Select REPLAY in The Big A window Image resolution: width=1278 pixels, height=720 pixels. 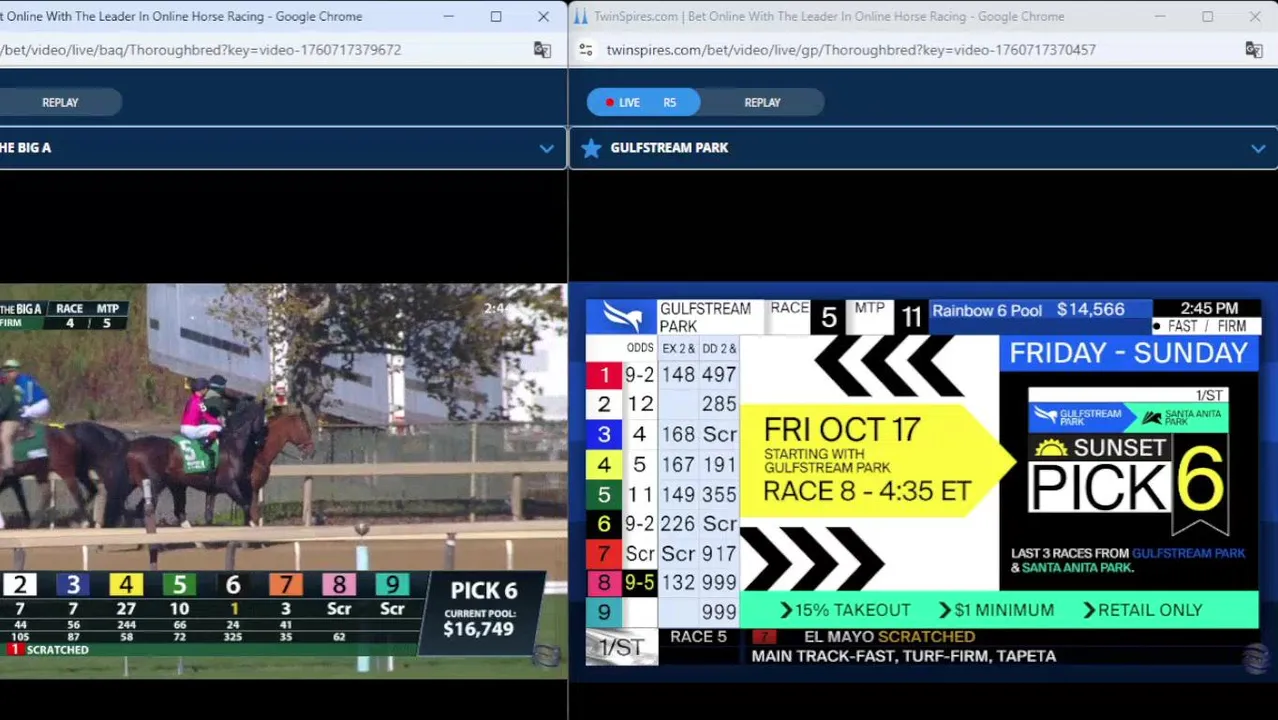click(x=60, y=102)
